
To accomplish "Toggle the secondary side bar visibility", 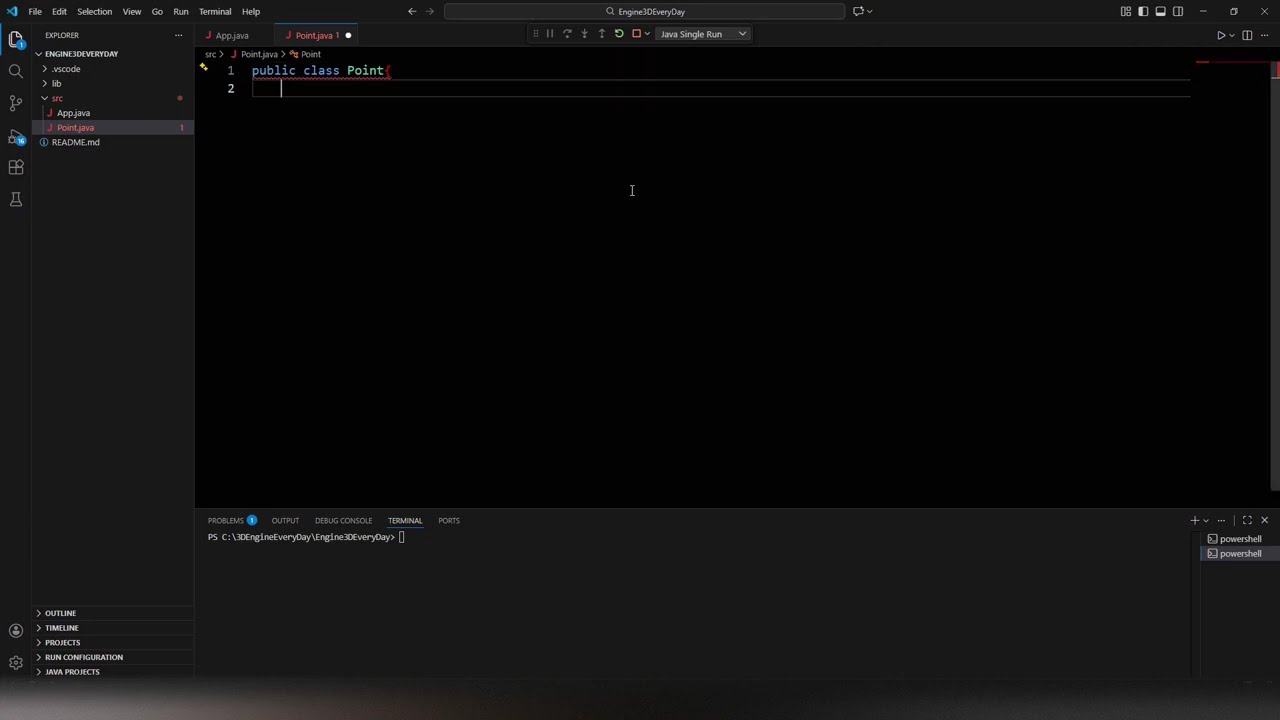I will pos(1178,11).
